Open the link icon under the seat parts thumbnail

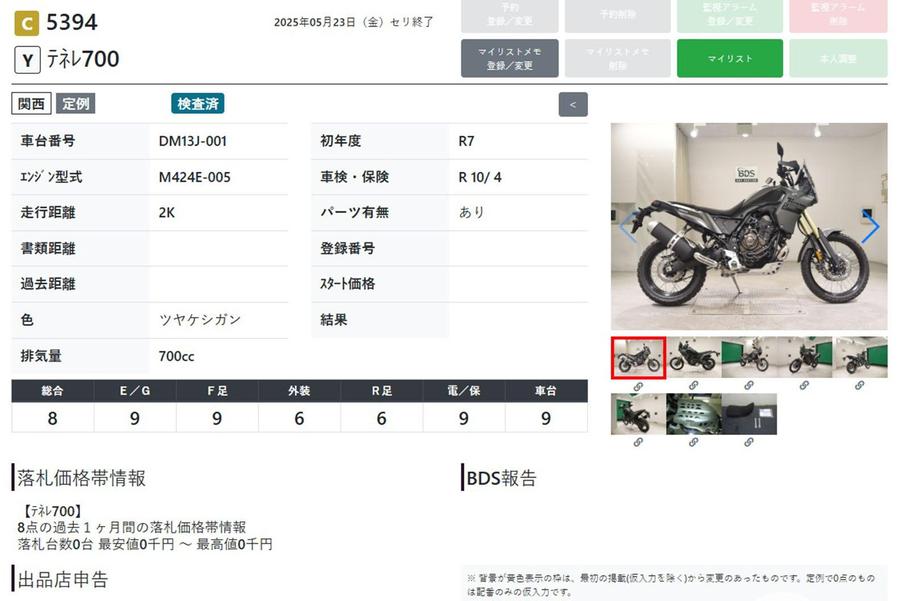tap(749, 443)
